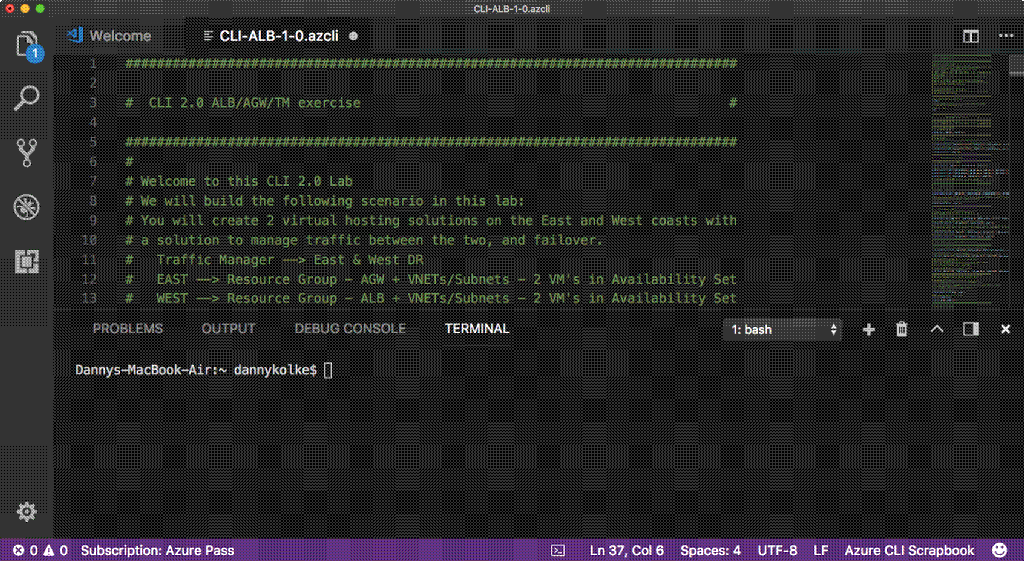Click the smiley feedback icon
The image size is (1024, 561).
coord(999,550)
